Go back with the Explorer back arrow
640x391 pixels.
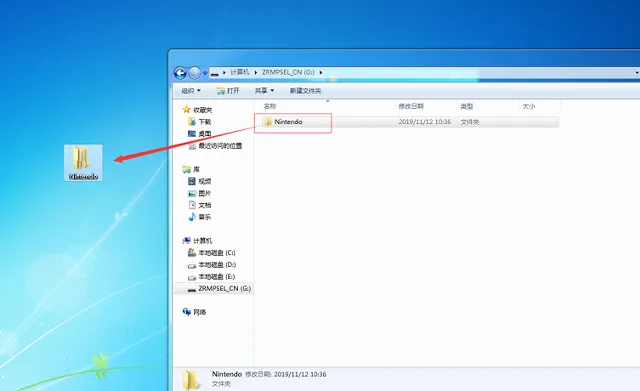[x=180, y=73]
